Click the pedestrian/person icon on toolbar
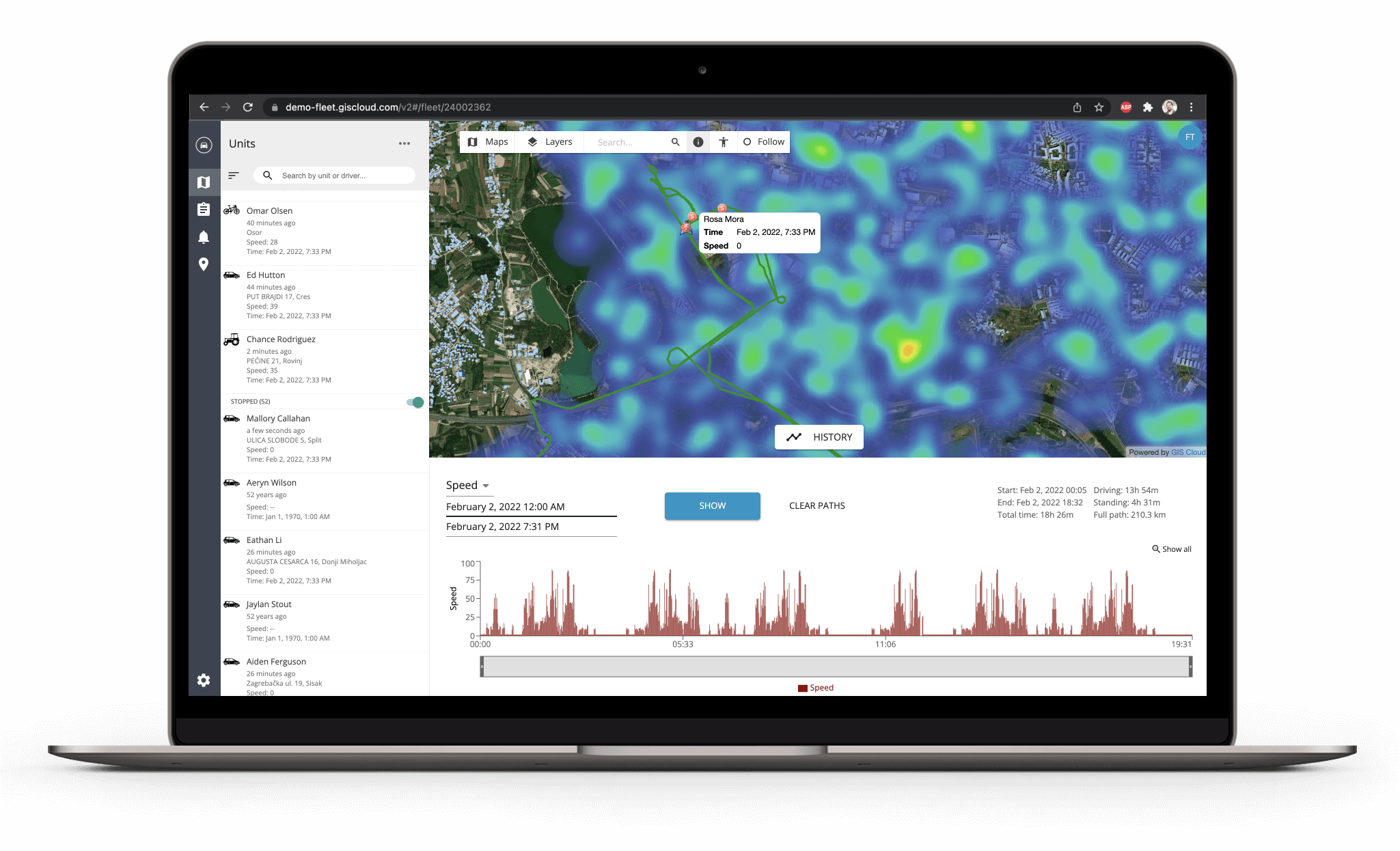The width and height of the screenshot is (1400, 851). click(x=723, y=142)
